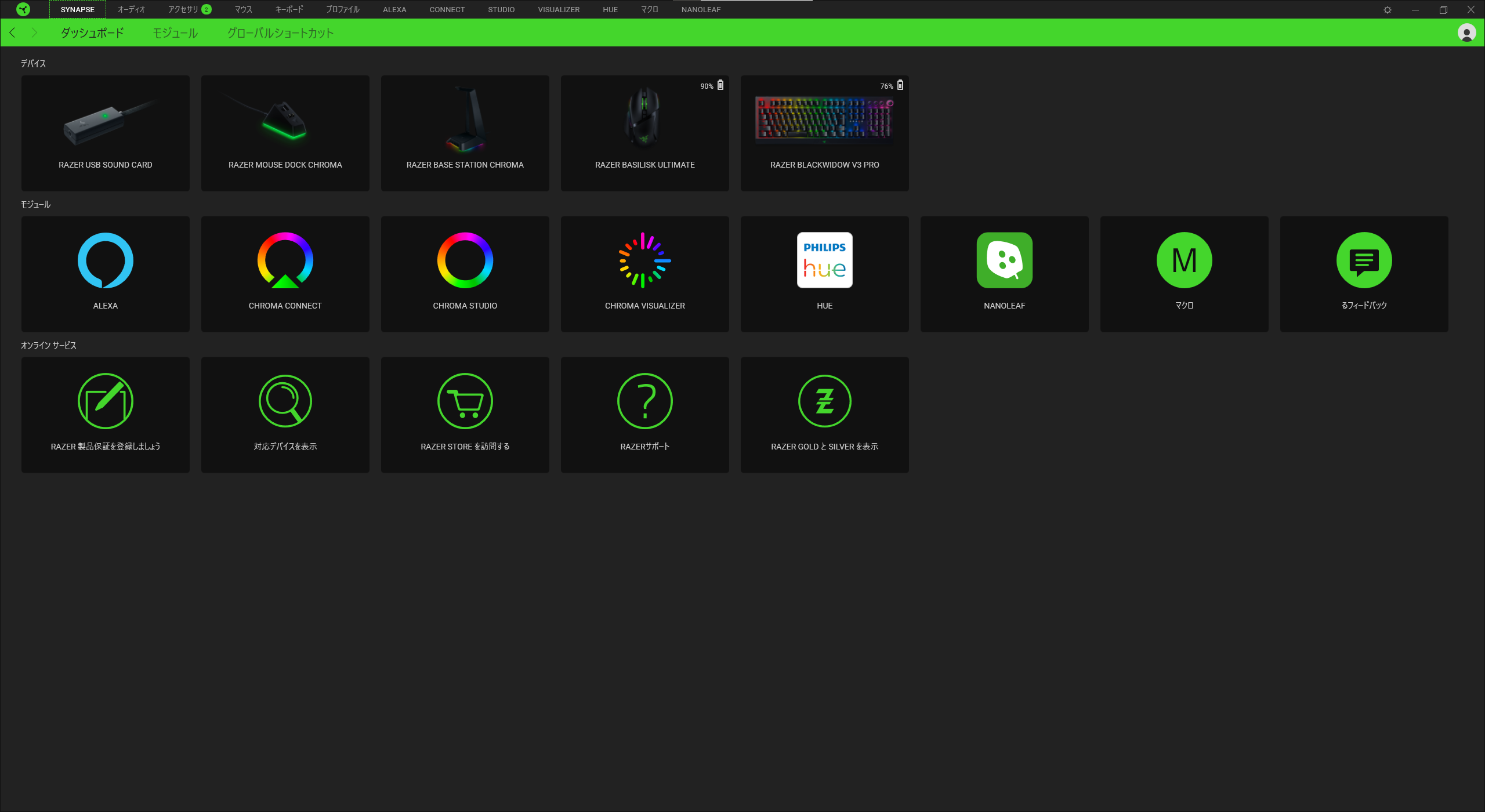The width and height of the screenshot is (1485, 812).
Task: Launch the Alexa module
Action: [105, 274]
